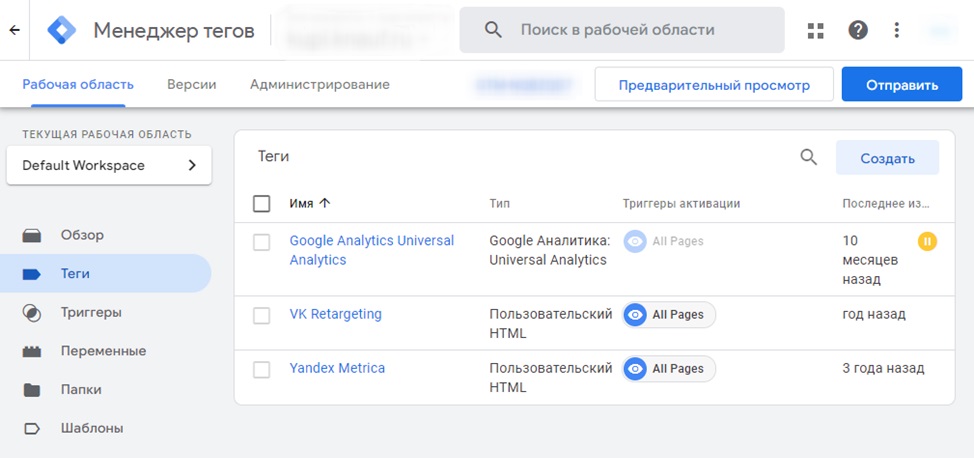Image resolution: width=974 pixels, height=458 pixels.
Task: Check the Google Analytics Universal Analytics row
Action: tap(262, 242)
